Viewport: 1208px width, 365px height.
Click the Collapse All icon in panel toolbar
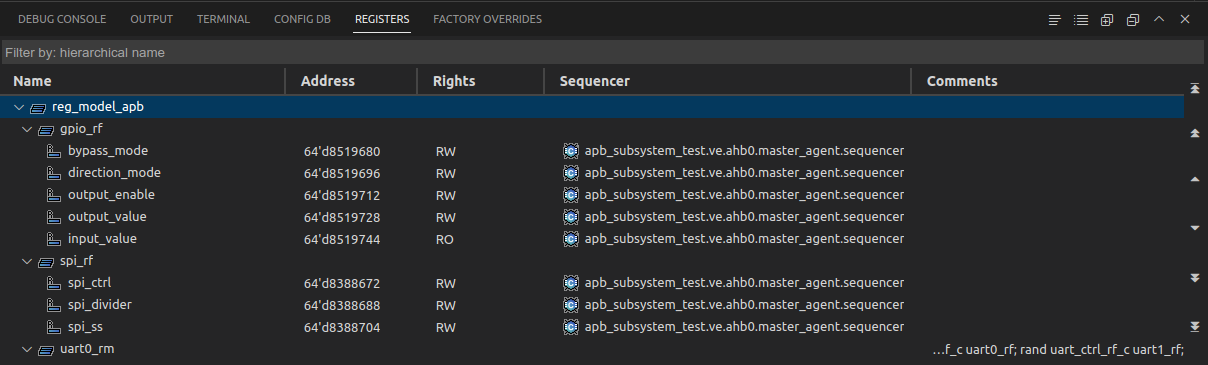pyautogui.click(x=1132, y=19)
